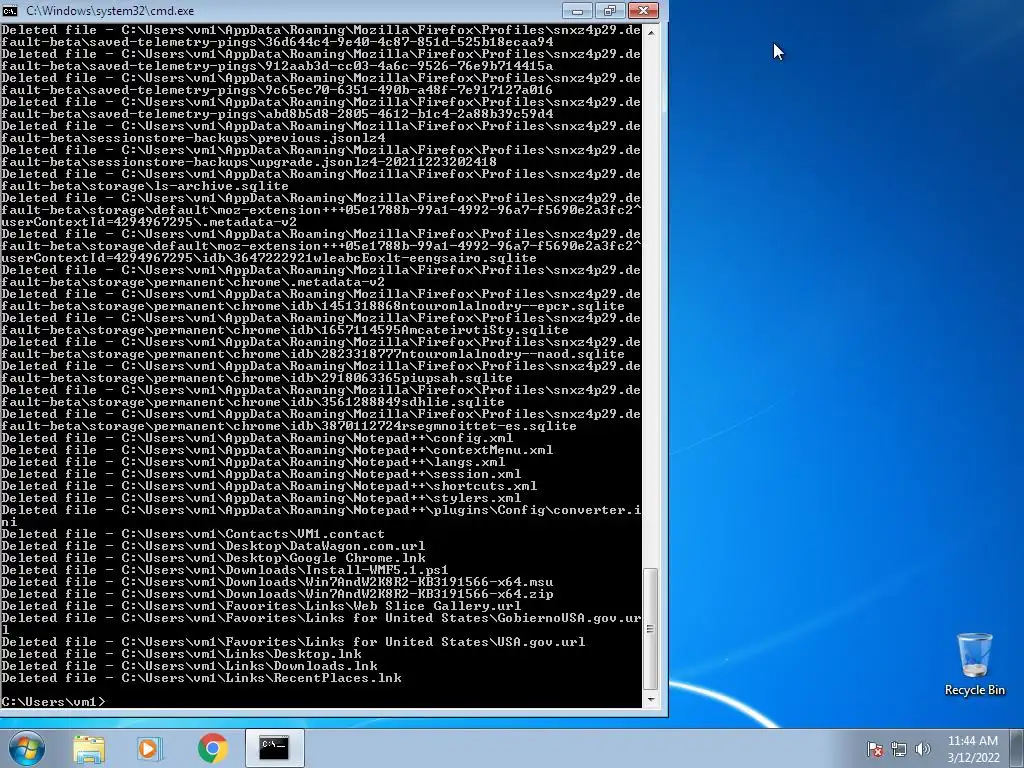Image resolution: width=1024 pixels, height=768 pixels.
Task: Click the C:\Users\vm1> command prompt line
Action: [x=53, y=702]
